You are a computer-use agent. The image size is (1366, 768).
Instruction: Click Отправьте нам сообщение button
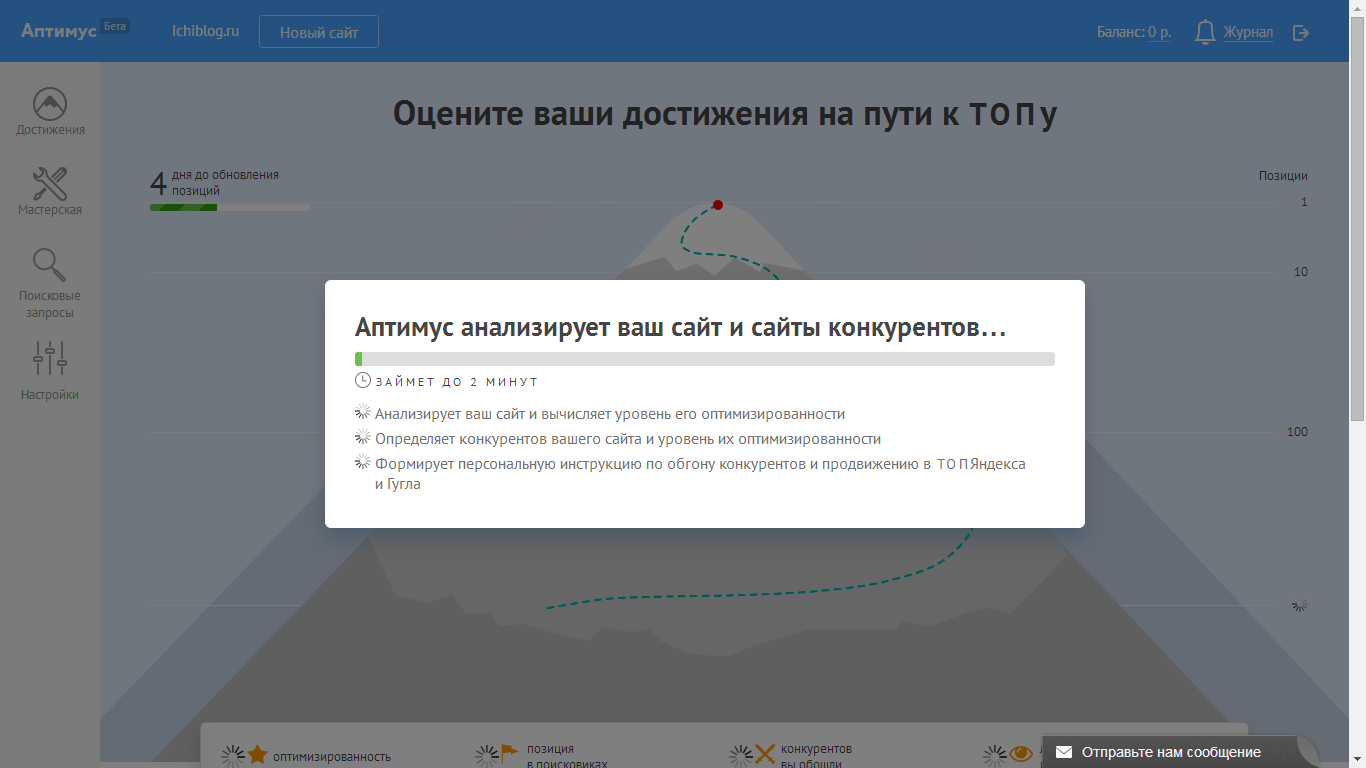(1171, 752)
